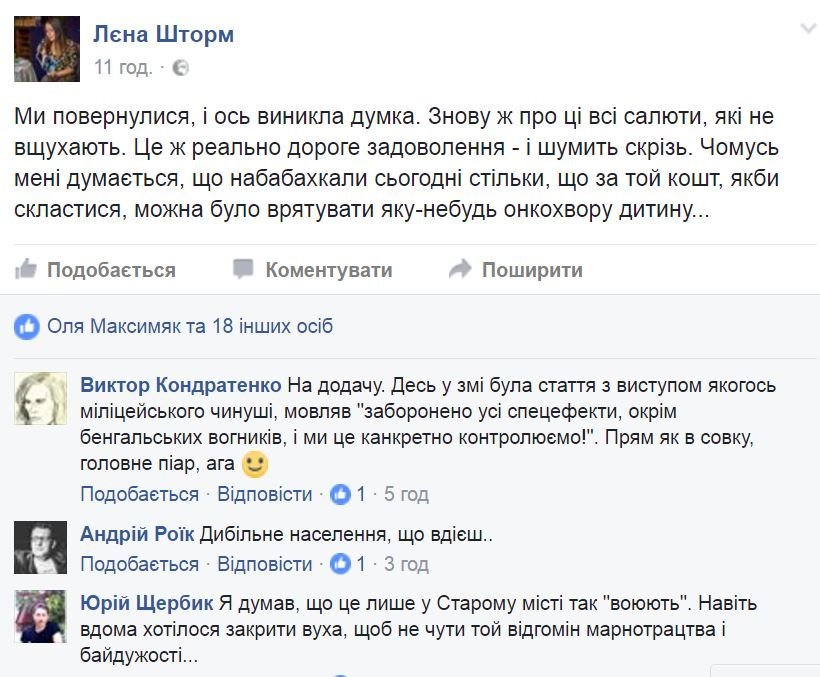Open Андрій Роїк's avatar
This screenshot has height=677, width=820.
(41, 548)
